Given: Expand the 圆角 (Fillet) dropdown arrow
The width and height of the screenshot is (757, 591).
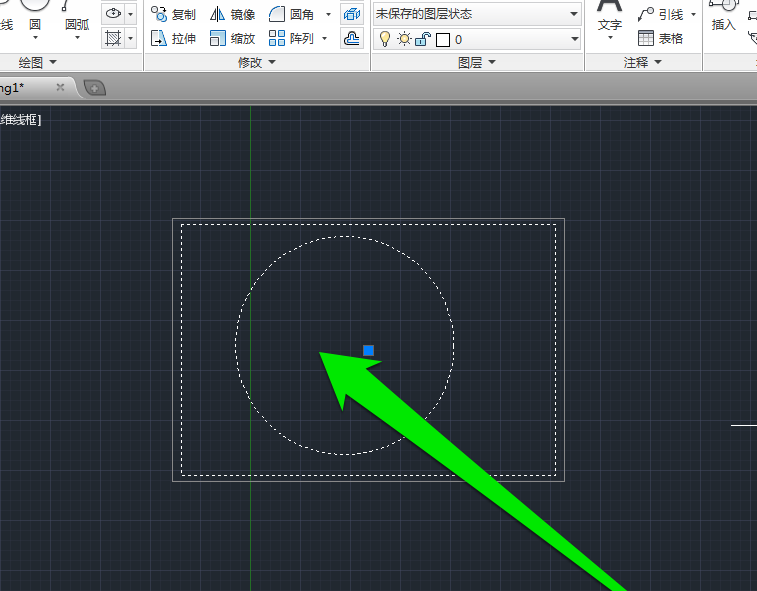Looking at the screenshot, I should (328, 14).
